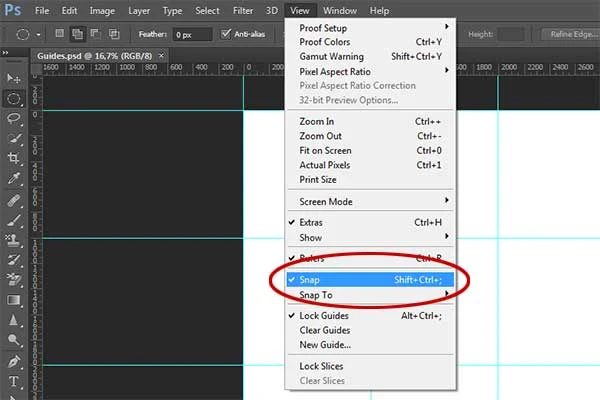Select the Eyedropper tool
This screenshot has height=400, width=600.
tap(14, 178)
